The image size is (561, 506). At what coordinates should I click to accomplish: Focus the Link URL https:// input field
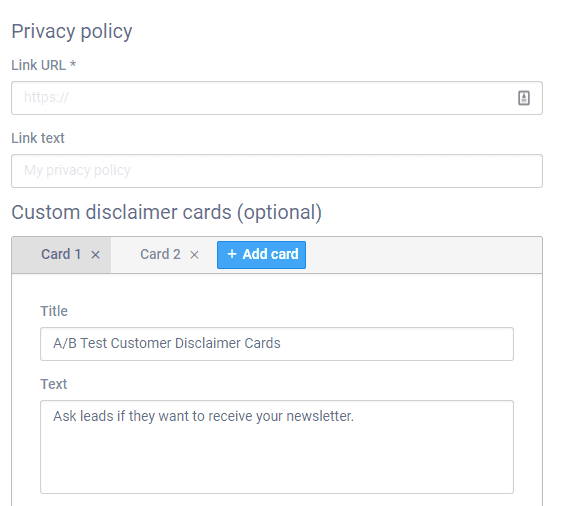click(x=277, y=98)
